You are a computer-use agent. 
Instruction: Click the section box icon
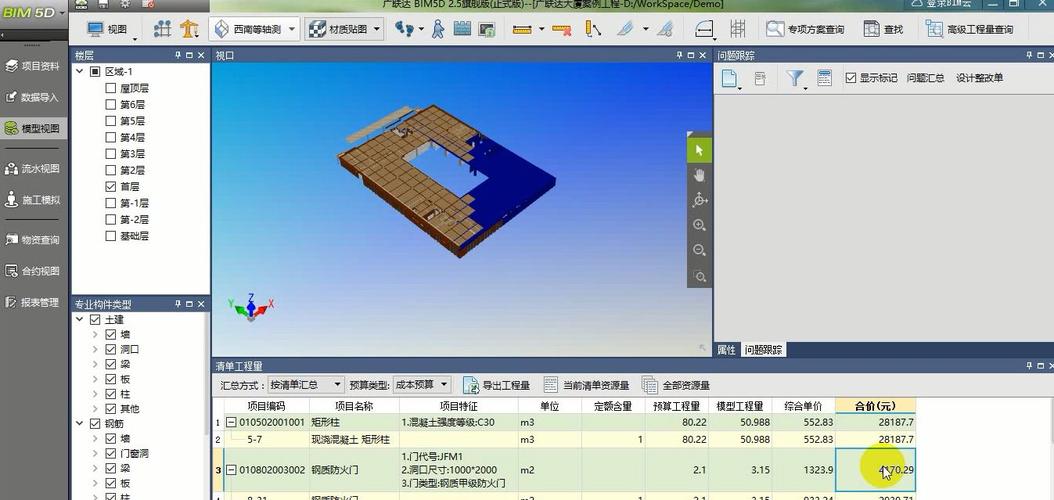[704, 29]
